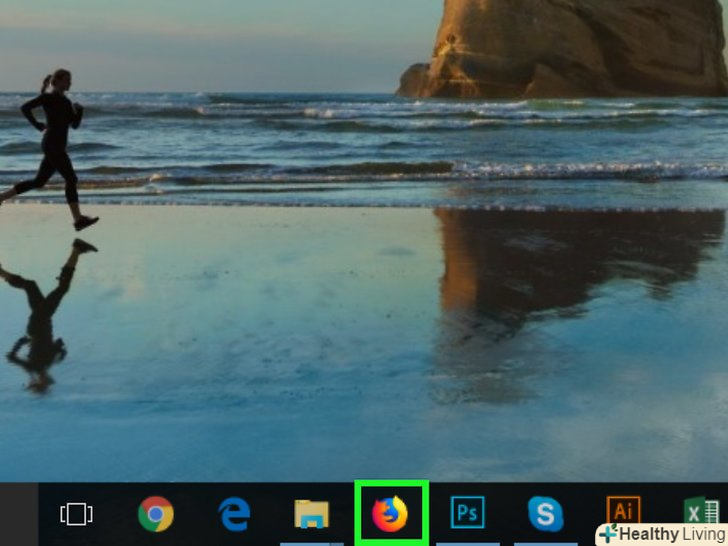
Task: Open Task View from the taskbar
Action: click(x=76, y=514)
